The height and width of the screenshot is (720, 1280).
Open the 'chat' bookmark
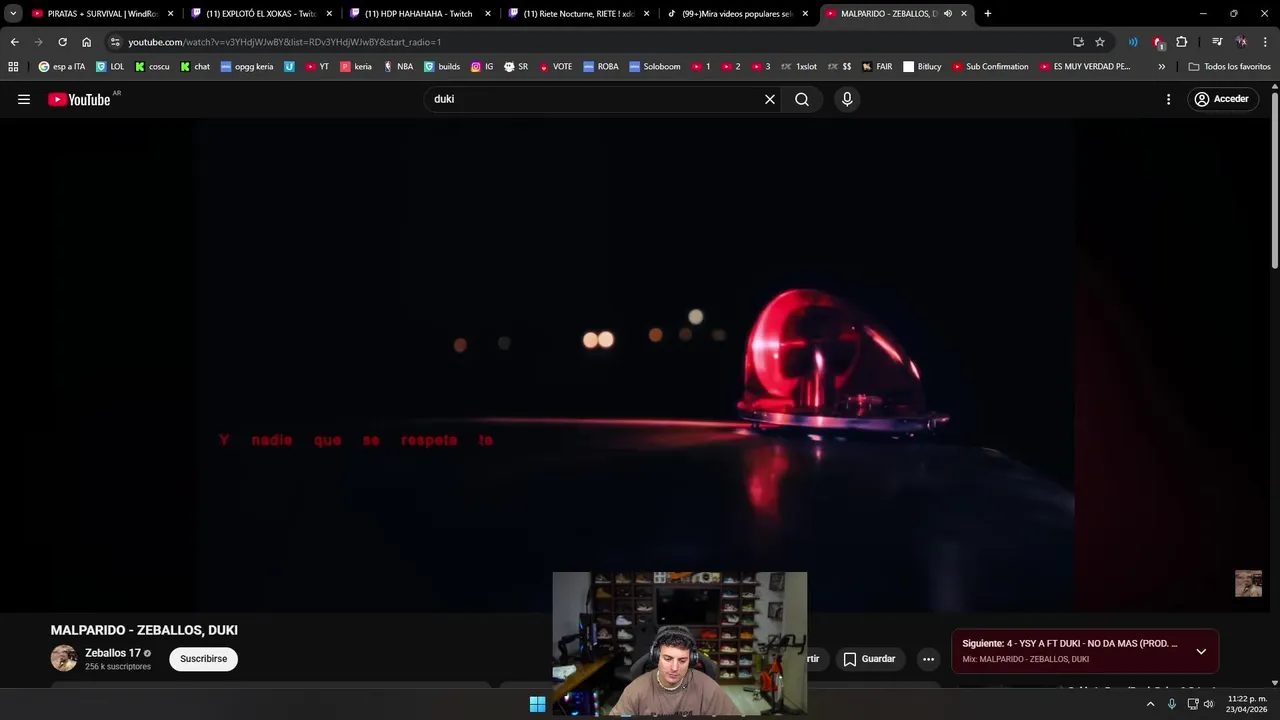pyautogui.click(x=195, y=67)
